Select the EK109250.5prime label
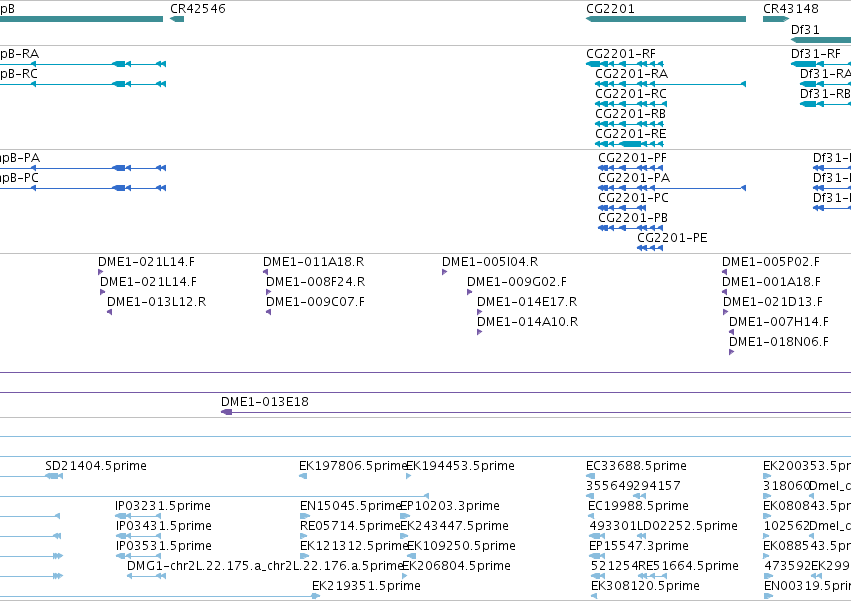 click(461, 546)
